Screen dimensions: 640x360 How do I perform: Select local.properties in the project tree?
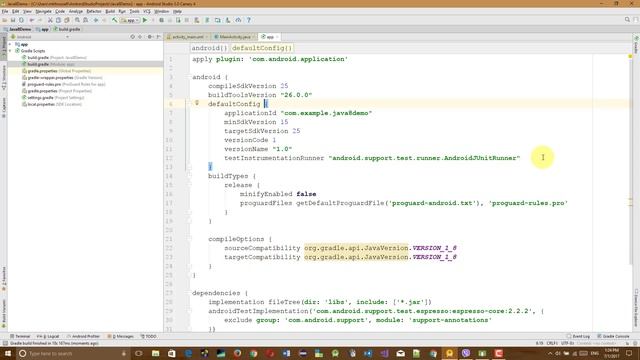click(51, 104)
